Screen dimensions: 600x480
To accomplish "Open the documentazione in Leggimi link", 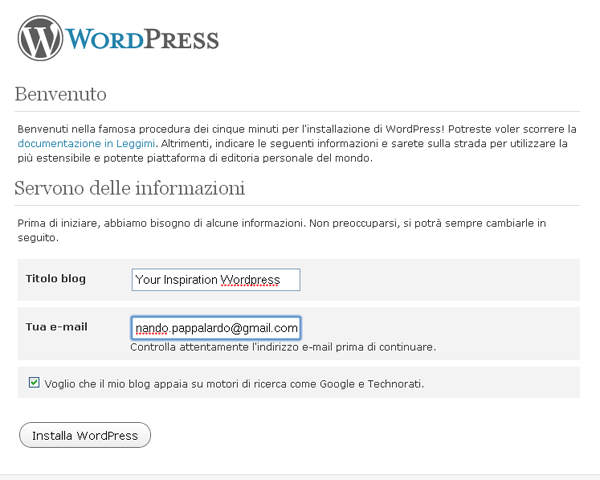I will [x=86, y=144].
